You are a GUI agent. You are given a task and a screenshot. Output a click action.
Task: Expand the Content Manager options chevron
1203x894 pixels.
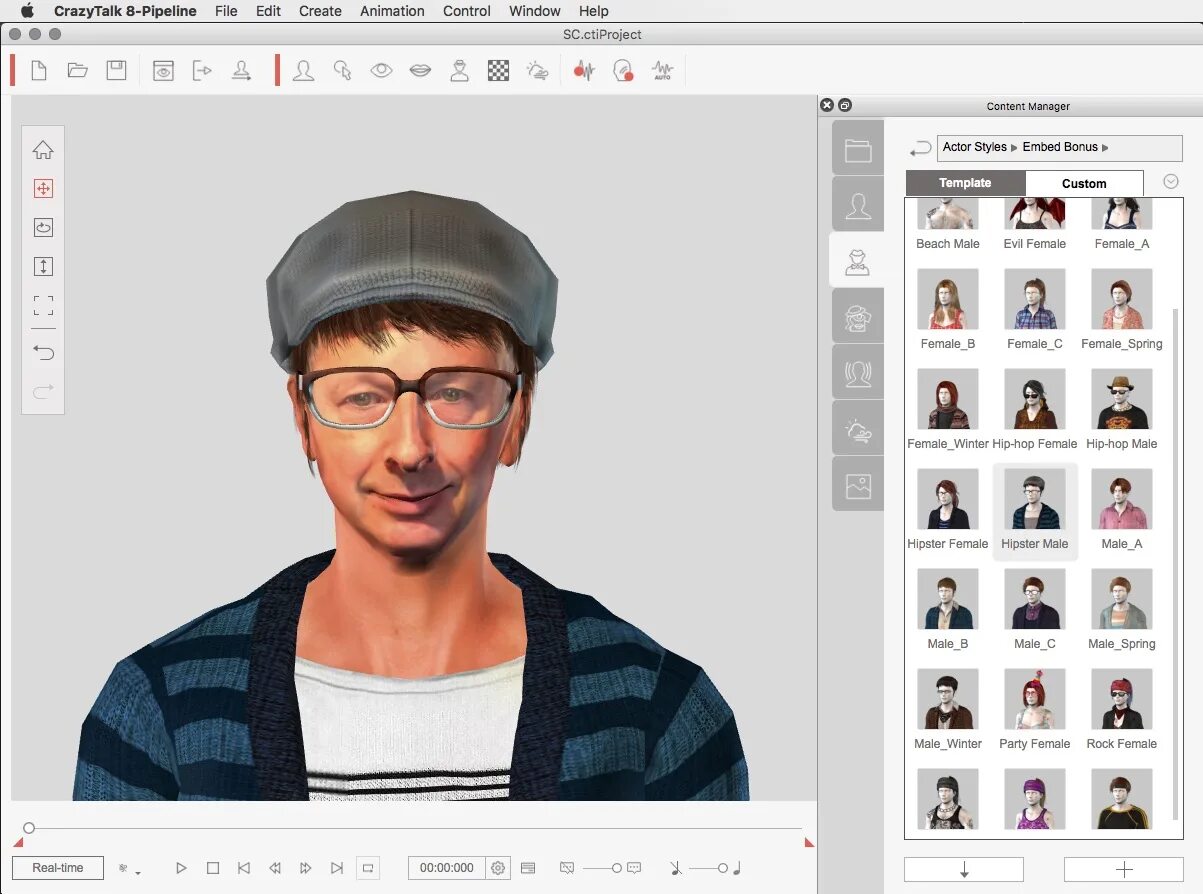[1172, 182]
